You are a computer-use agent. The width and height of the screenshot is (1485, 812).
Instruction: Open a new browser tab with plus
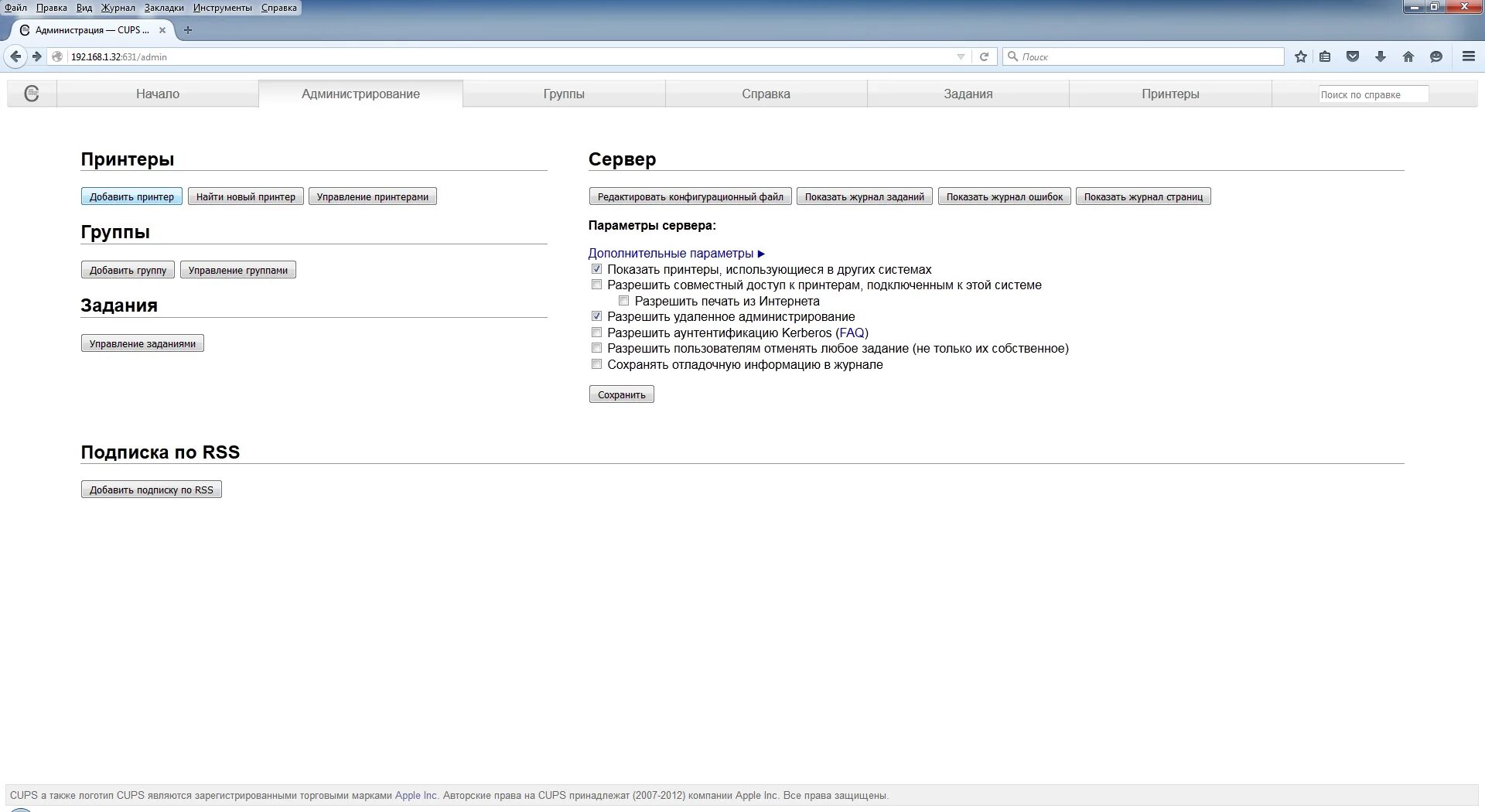187,30
